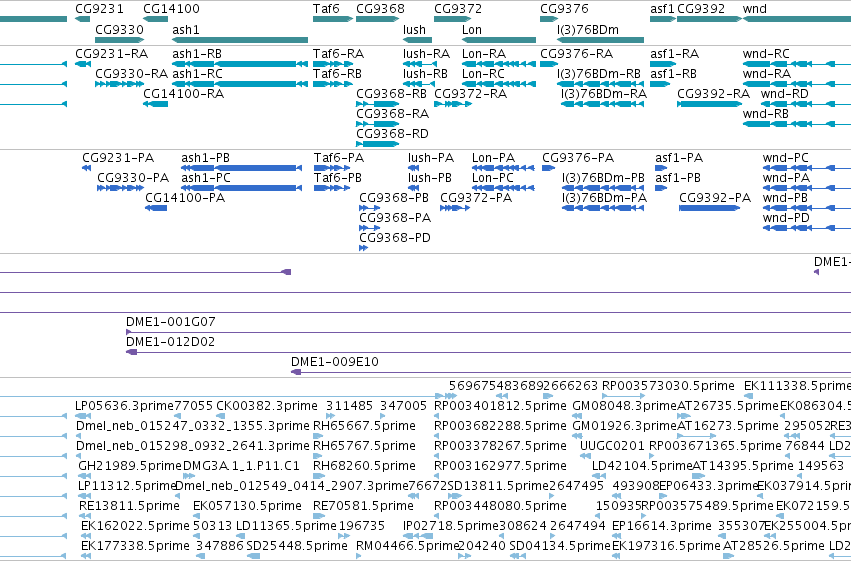The width and height of the screenshot is (851, 561).
Task: Click the Lon gene label
Action: click(472, 29)
